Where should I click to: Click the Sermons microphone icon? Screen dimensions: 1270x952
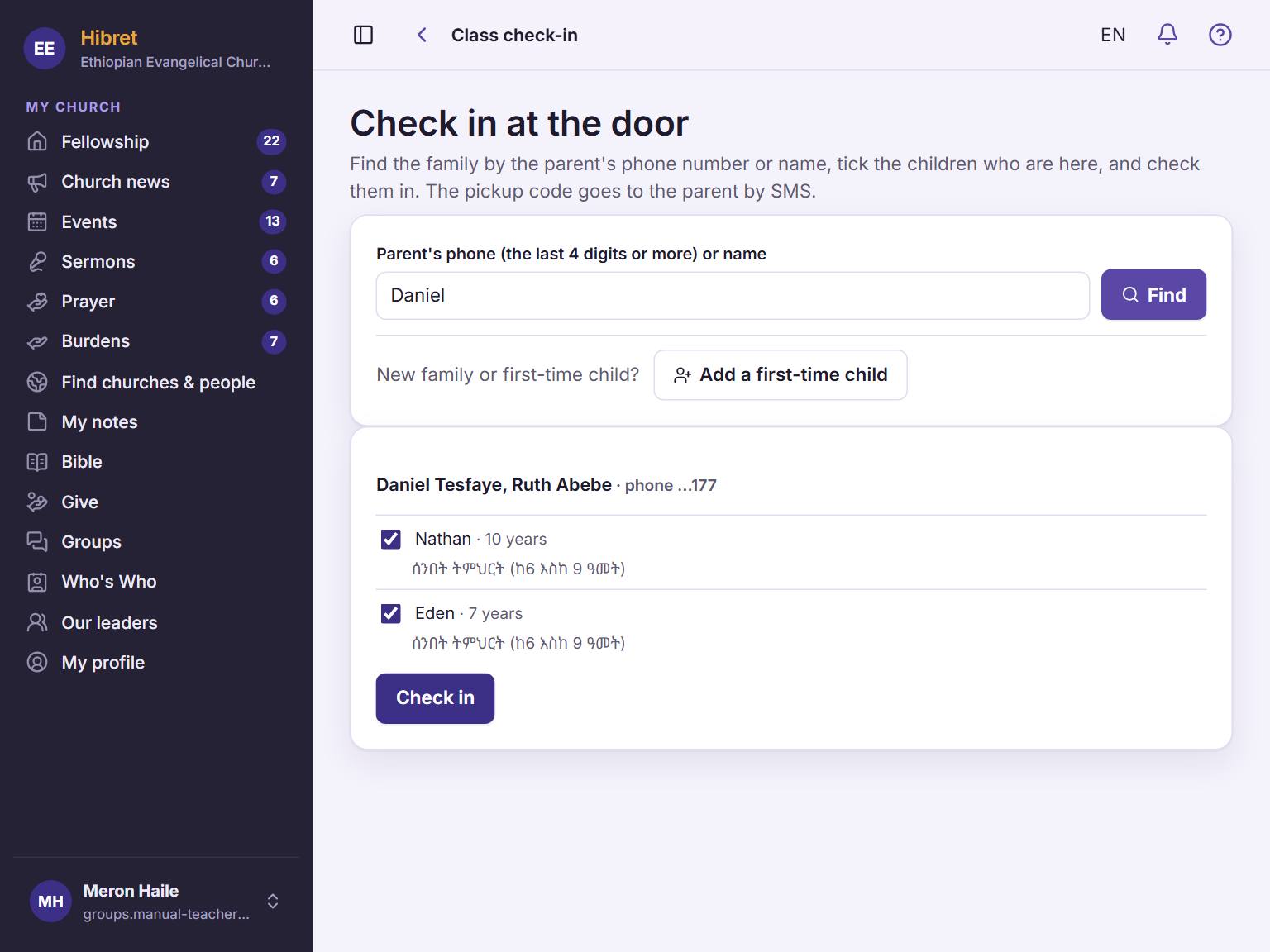point(37,261)
